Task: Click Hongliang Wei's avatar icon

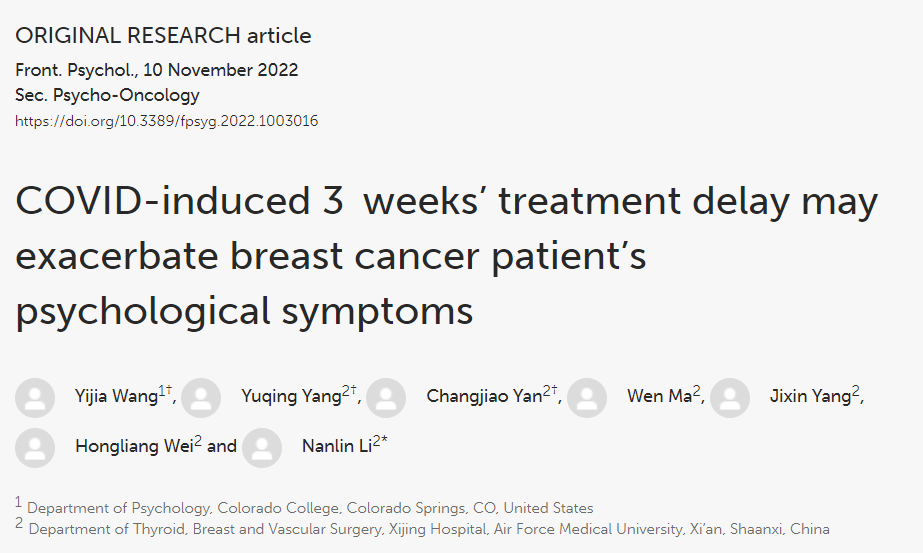Action: pos(35,447)
